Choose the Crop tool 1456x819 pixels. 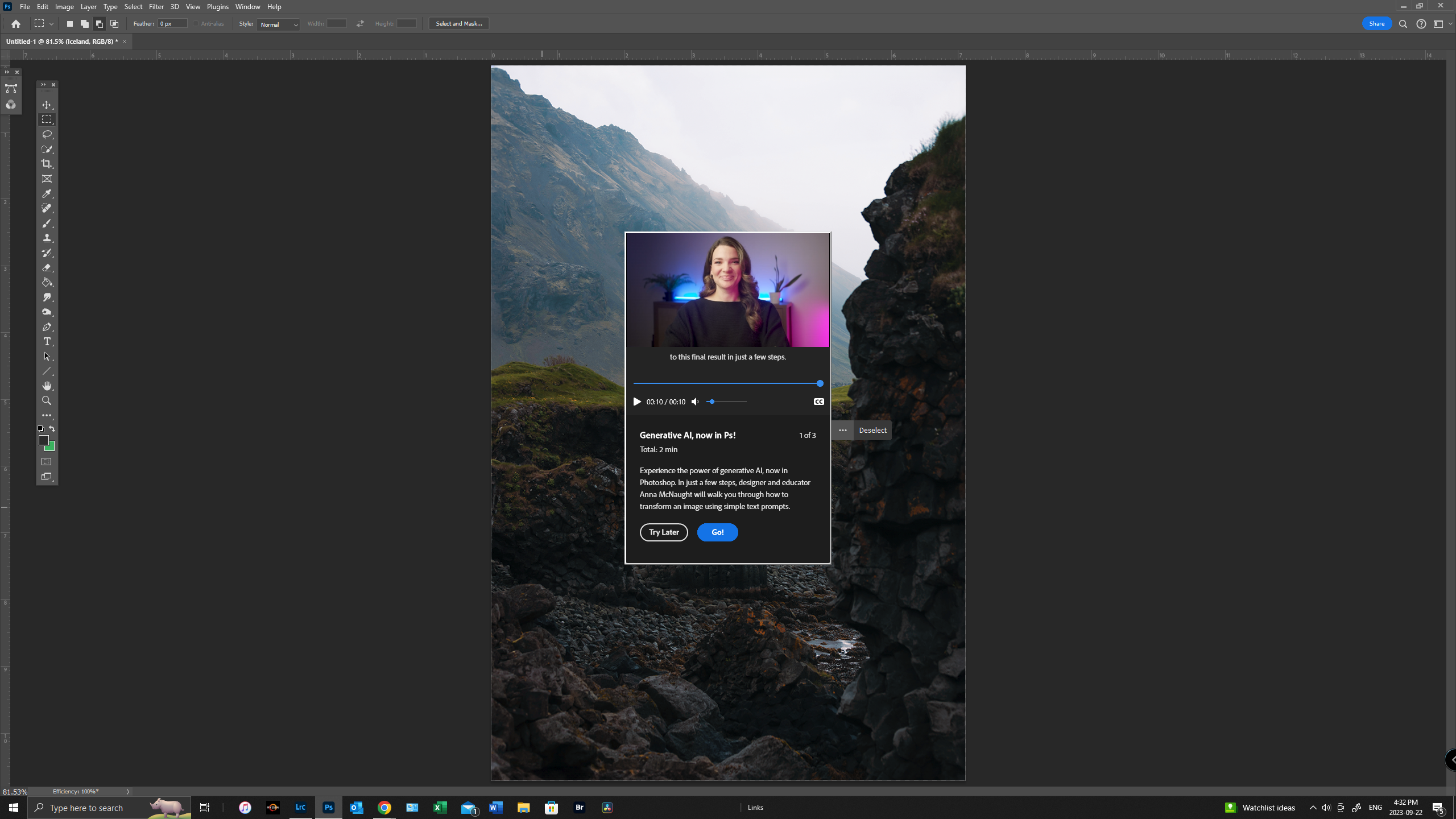[47, 164]
